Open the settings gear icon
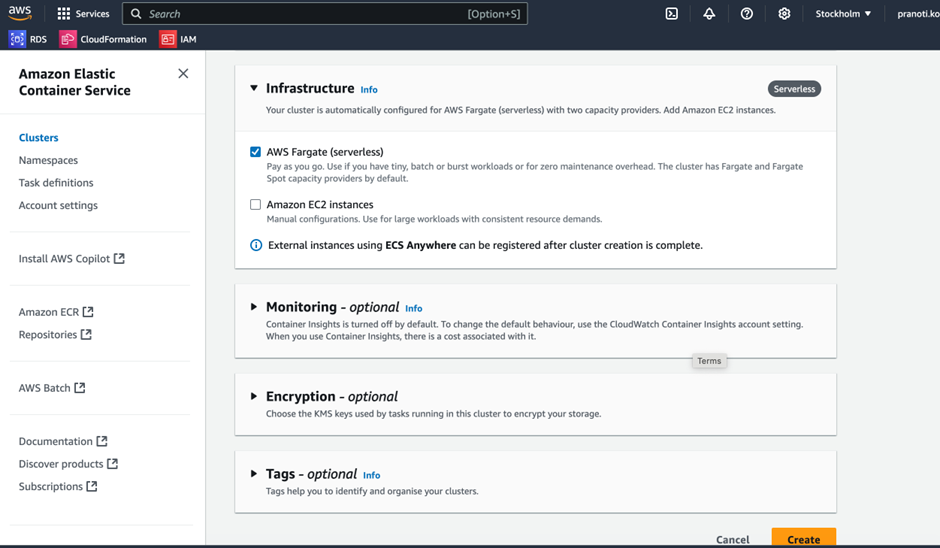Image resolution: width=940 pixels, height=548 pixels. [784, 14]
